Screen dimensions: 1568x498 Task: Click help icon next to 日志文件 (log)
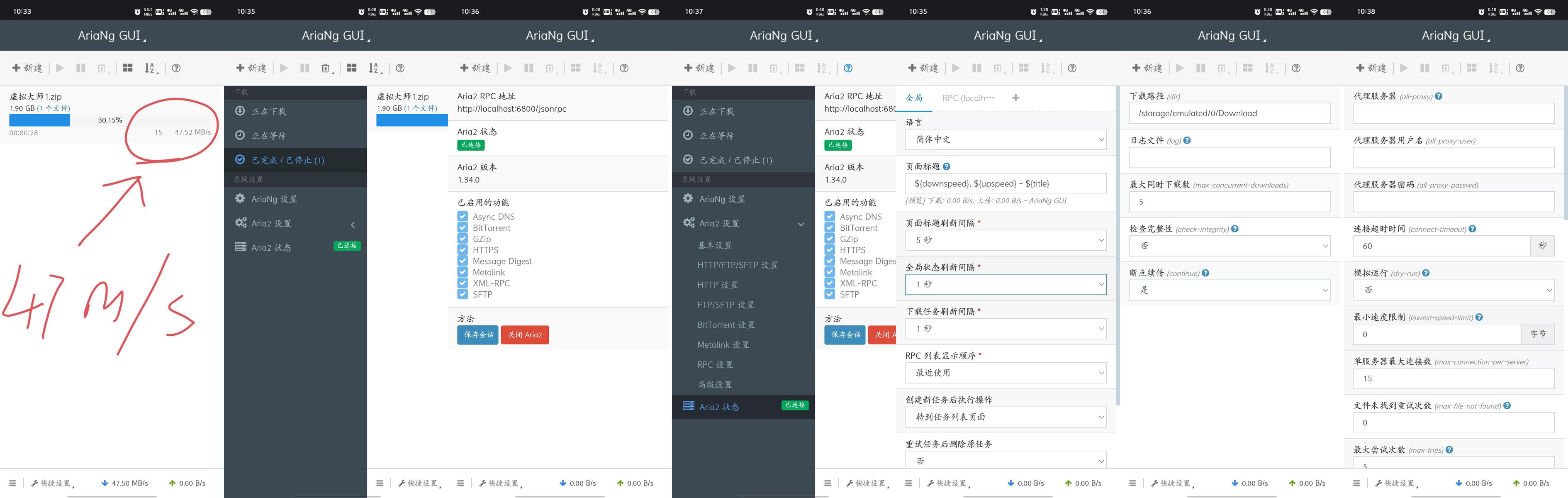(1187, 140)
